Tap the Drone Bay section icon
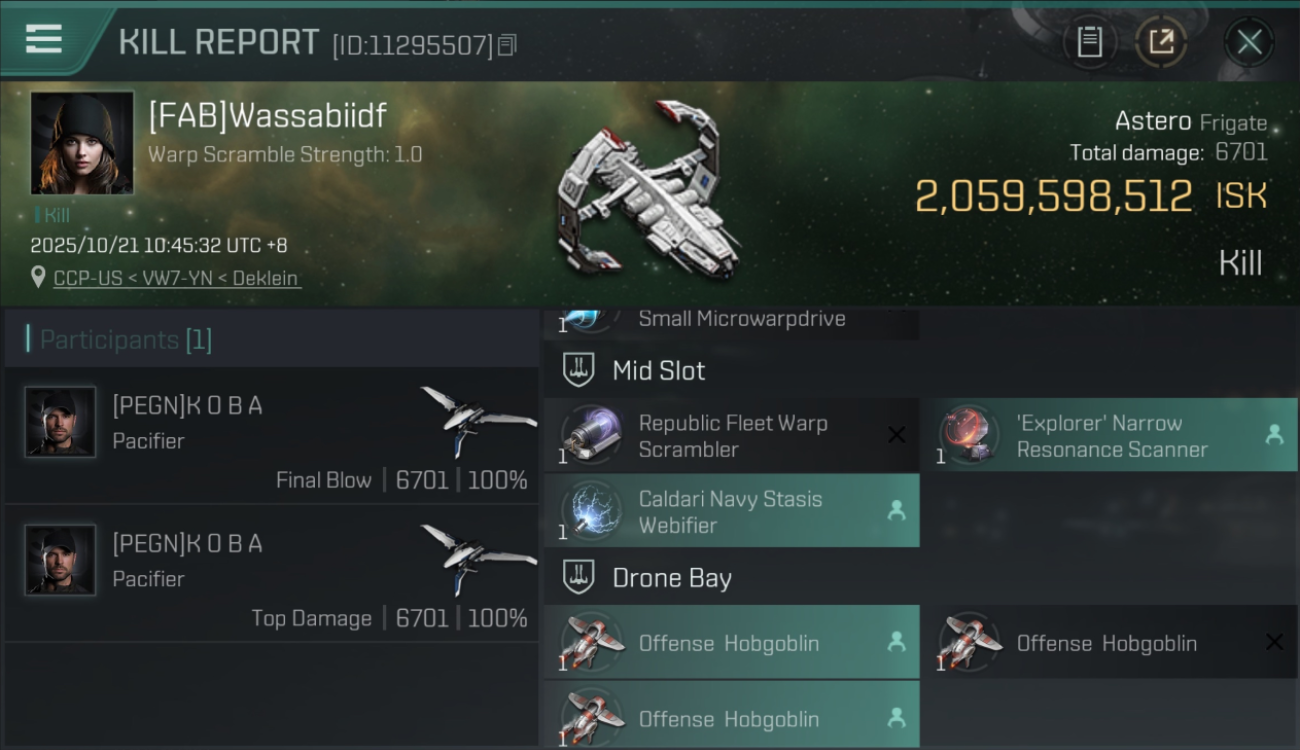 [x=578, y=577]
